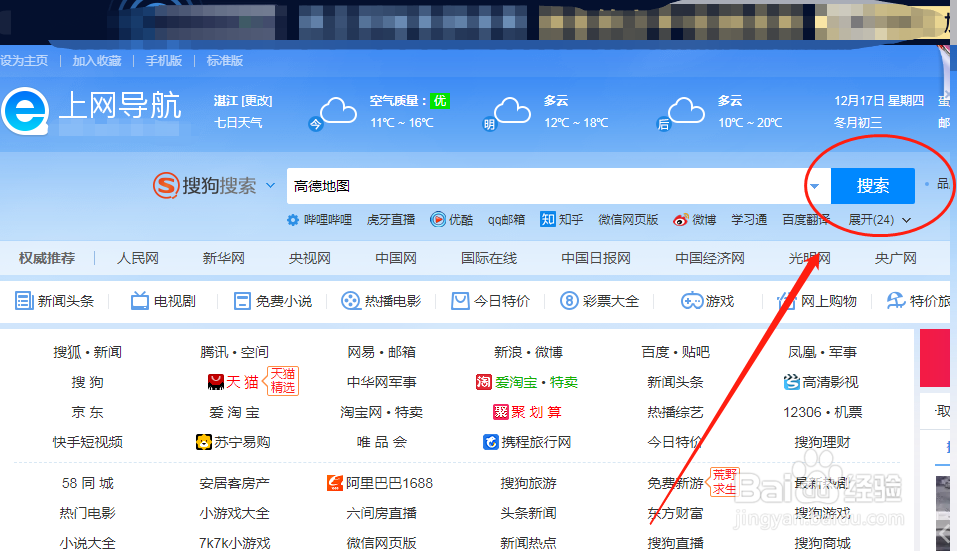Open 百度 • 贴吧 link
The width and height of the screenshot is (957, 551).
[x=676, y=352]
